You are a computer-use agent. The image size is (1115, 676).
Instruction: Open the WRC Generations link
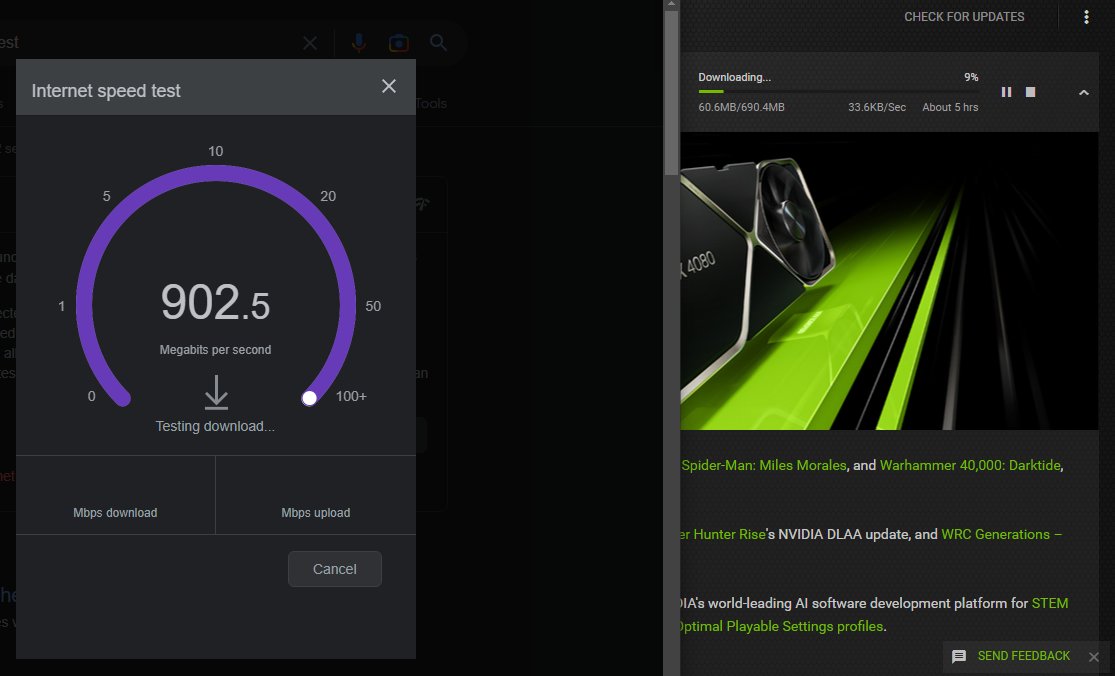[x=1001, y=534]
